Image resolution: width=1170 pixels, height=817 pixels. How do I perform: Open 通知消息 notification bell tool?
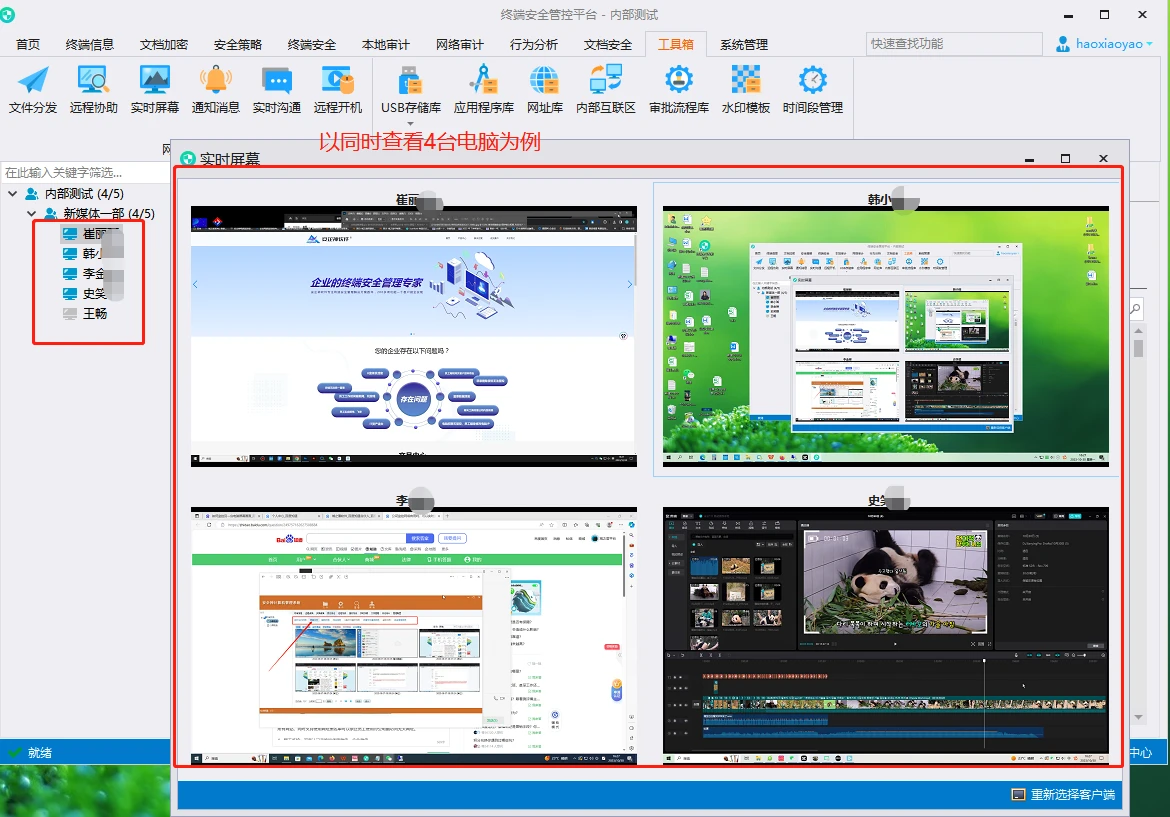pos(216,90)
